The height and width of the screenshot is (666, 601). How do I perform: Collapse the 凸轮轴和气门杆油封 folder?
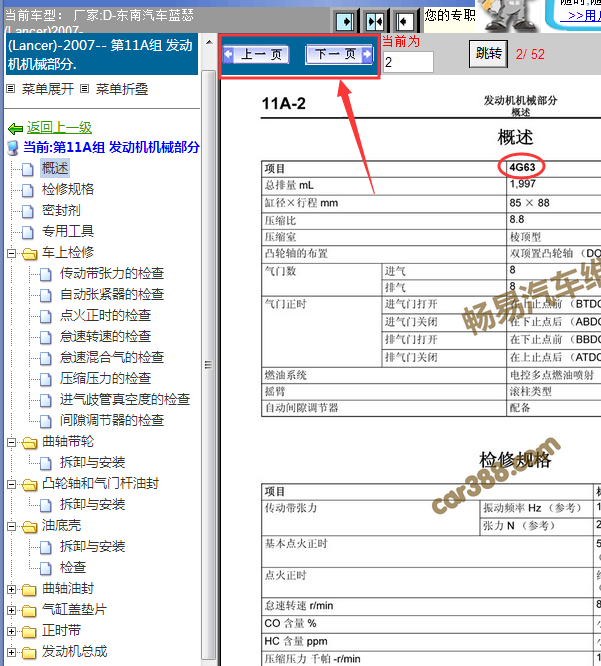pyautogui.click(x=11, y=485)
